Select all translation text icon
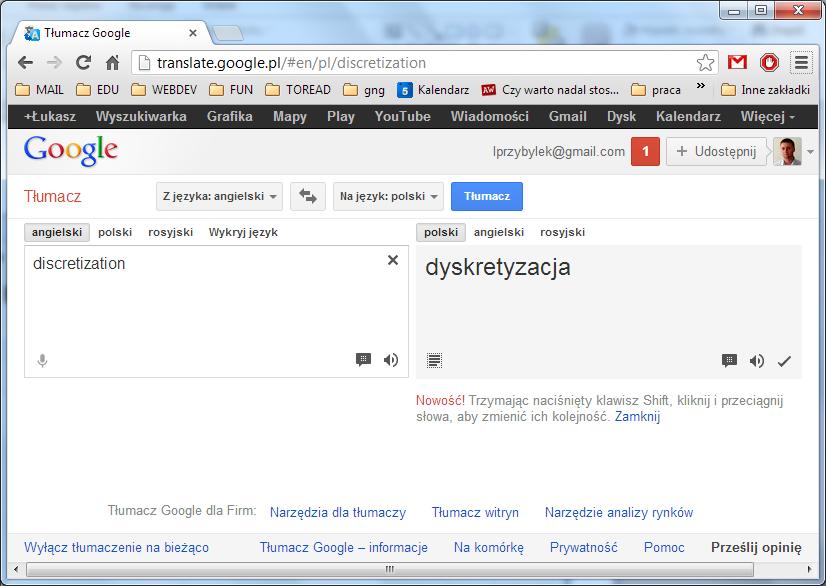This screenshot has width=826, height=586. pyautogui.click(x=435, y=360)
